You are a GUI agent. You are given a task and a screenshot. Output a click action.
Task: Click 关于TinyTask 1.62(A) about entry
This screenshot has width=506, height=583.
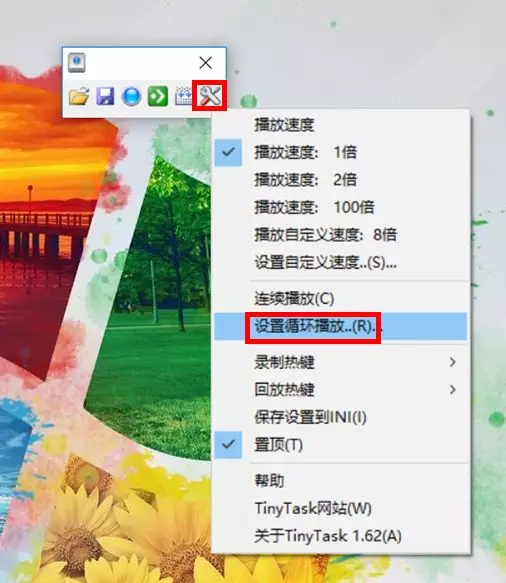(341, 536)
